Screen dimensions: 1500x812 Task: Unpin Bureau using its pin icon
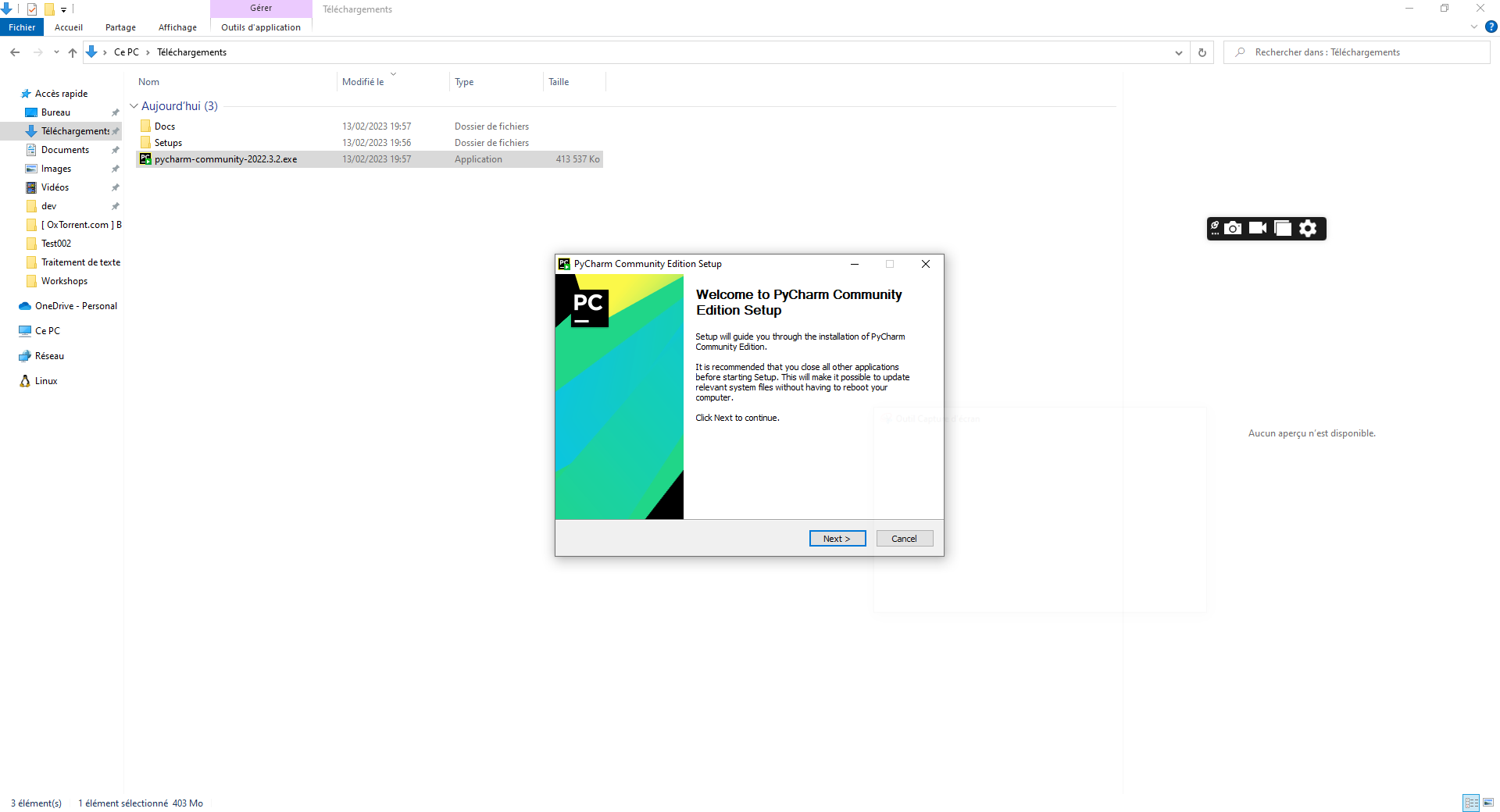[115, 112]
